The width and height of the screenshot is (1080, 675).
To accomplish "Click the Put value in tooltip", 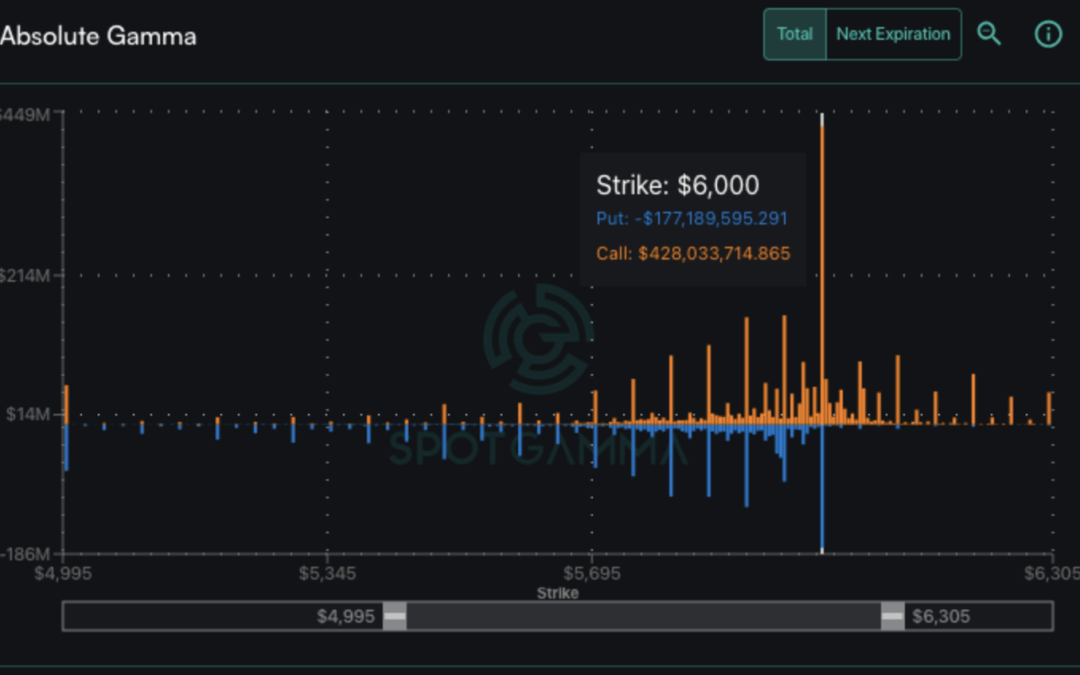I will click(x=692, y=219).
